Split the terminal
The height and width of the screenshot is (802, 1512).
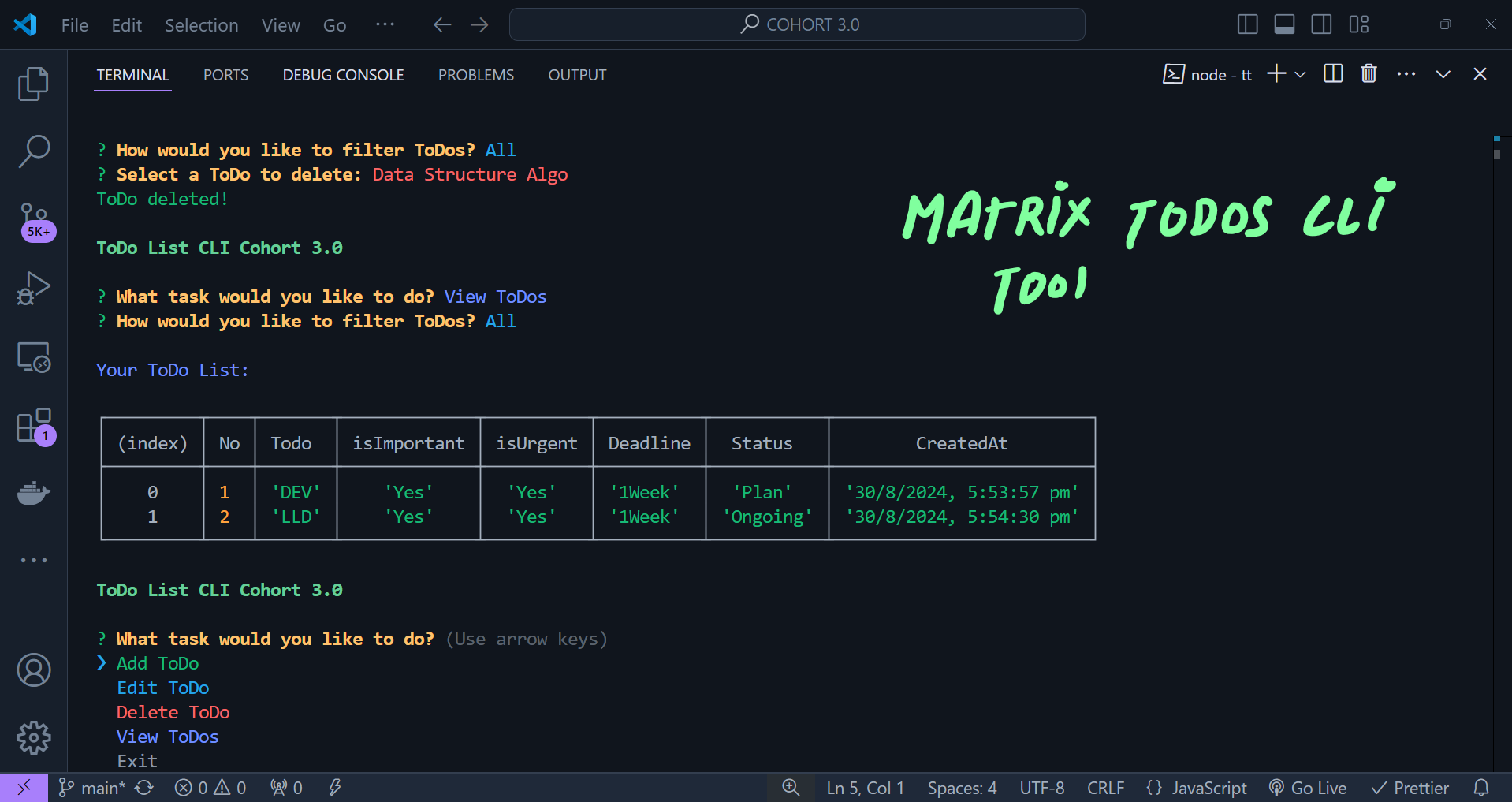(1333, 74)
